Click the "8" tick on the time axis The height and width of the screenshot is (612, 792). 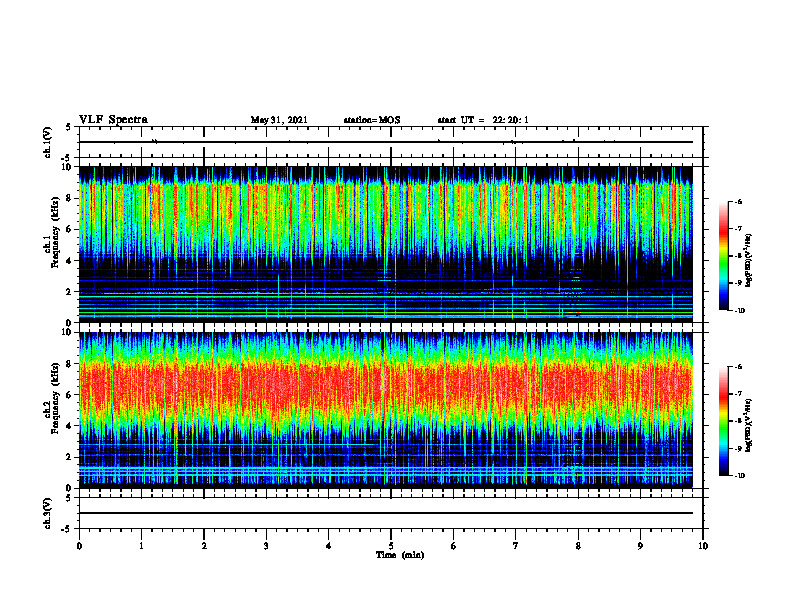point(578,546)
